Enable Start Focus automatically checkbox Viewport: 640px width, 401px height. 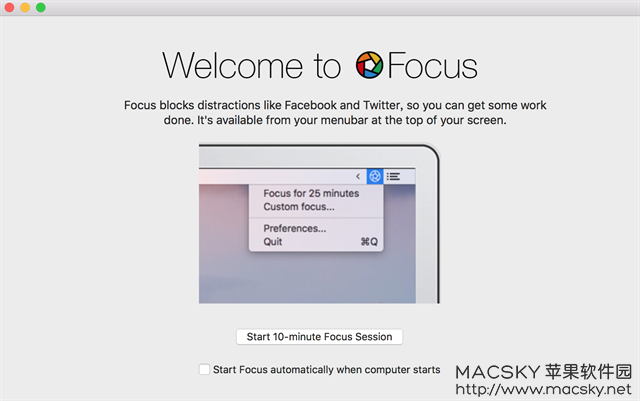[x=204, y=369]
